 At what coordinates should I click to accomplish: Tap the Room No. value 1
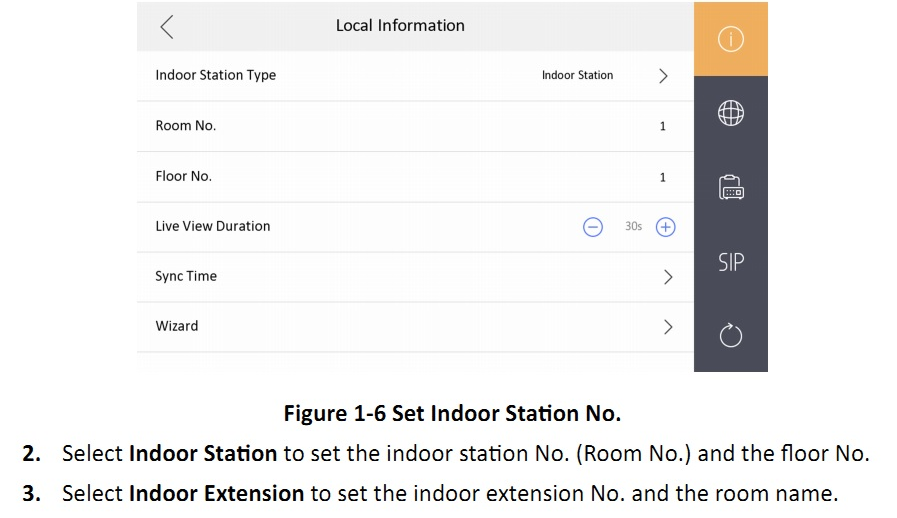coord(662,126)
